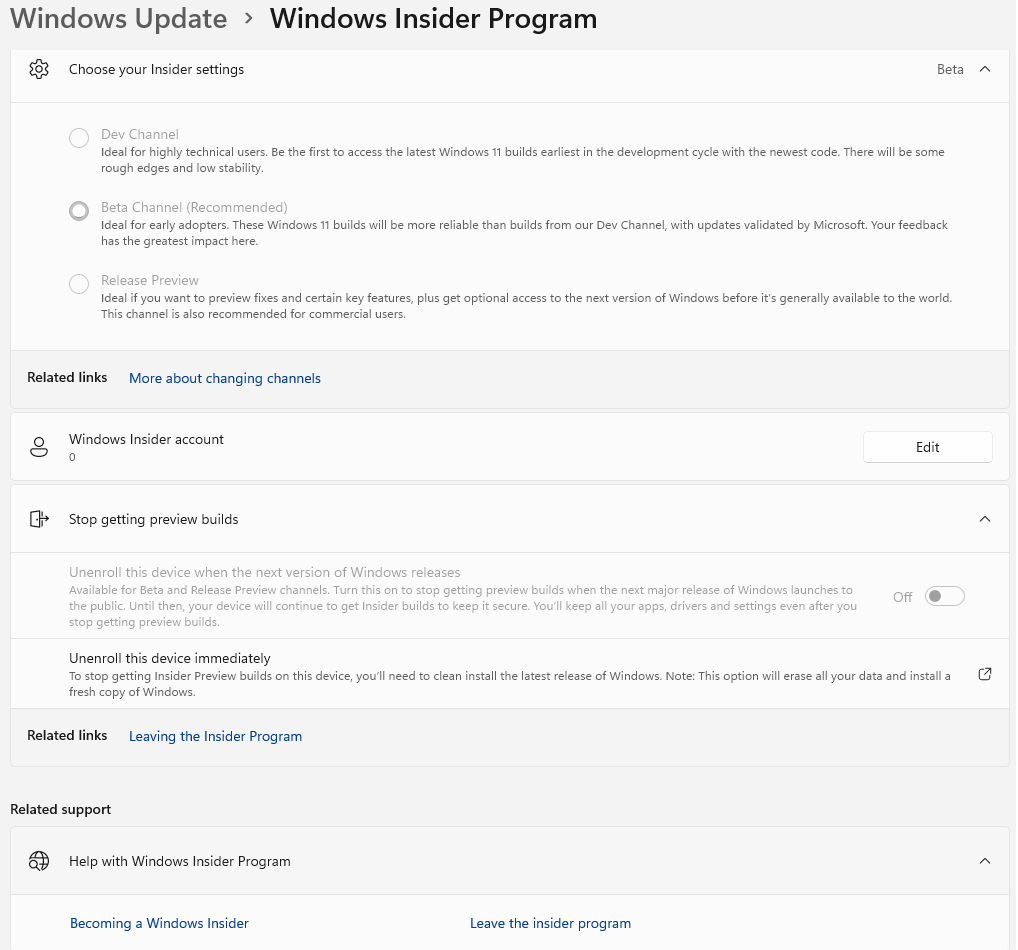This screenshot has height=950, width=1018.
Task: Choose Release Preview channel
Action: (x=150, y=280)
